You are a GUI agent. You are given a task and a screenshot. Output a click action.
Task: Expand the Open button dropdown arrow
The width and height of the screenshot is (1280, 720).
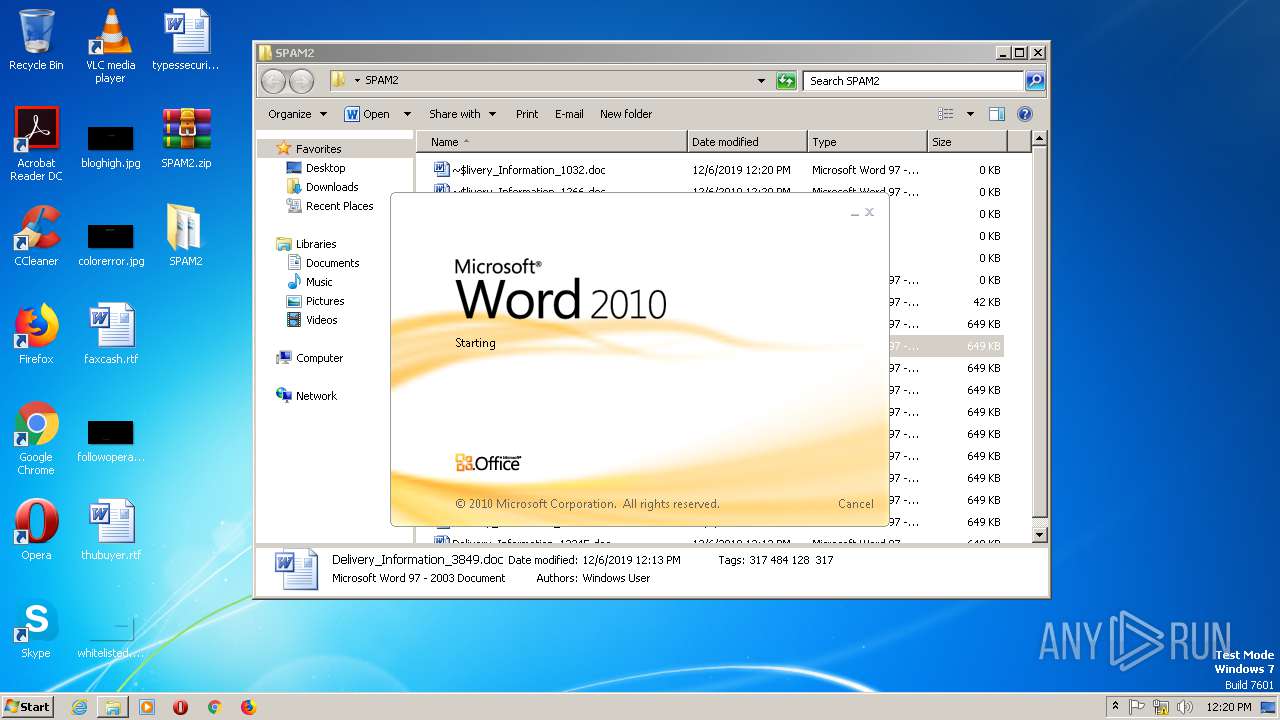coord(407,114)
